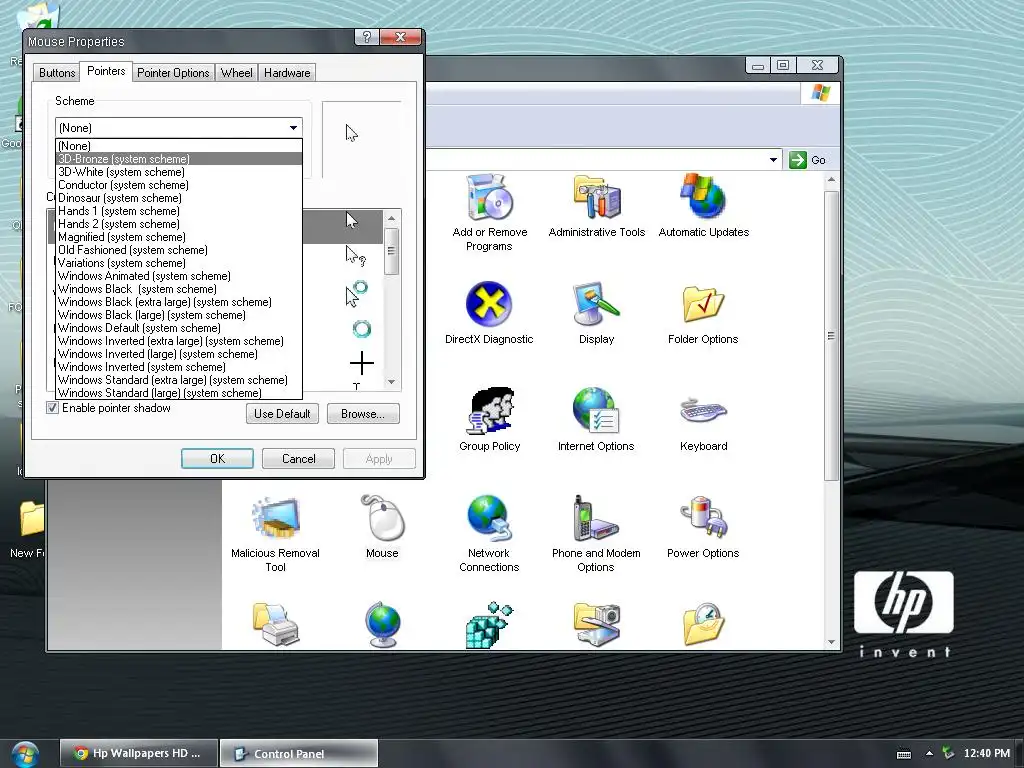1024x768 pixels.
Task: Show hidden tray icons arrow
Action: [x=929, y=754]
